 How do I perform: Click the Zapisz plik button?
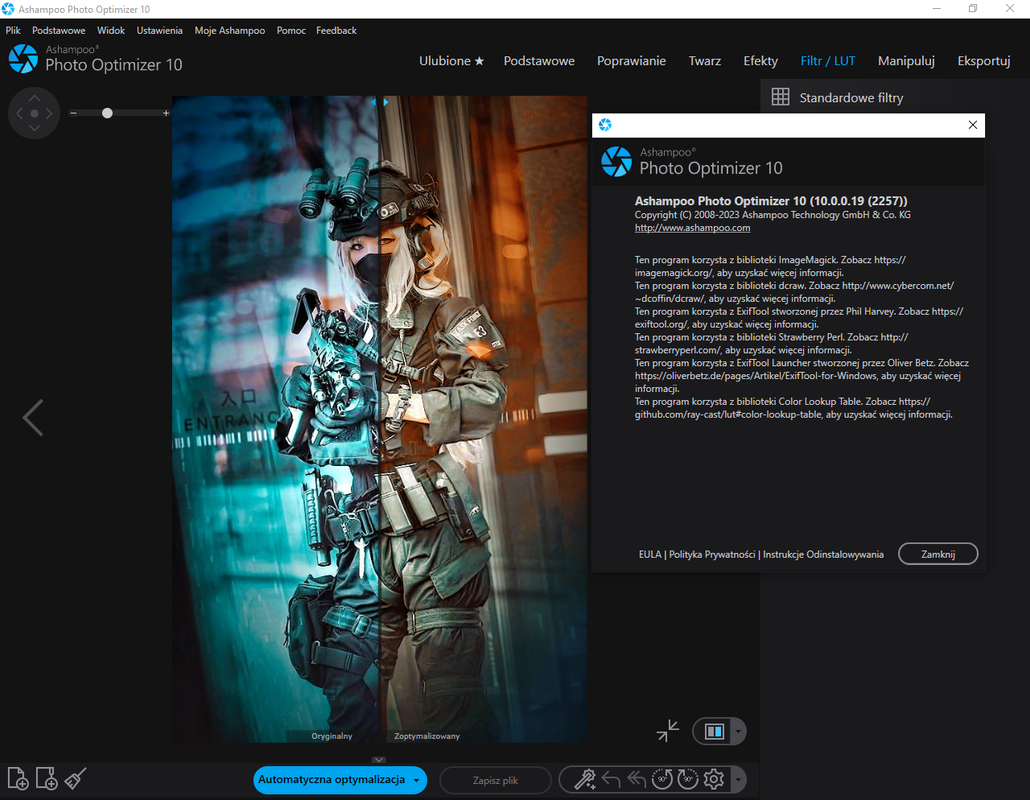click(495, 780)
